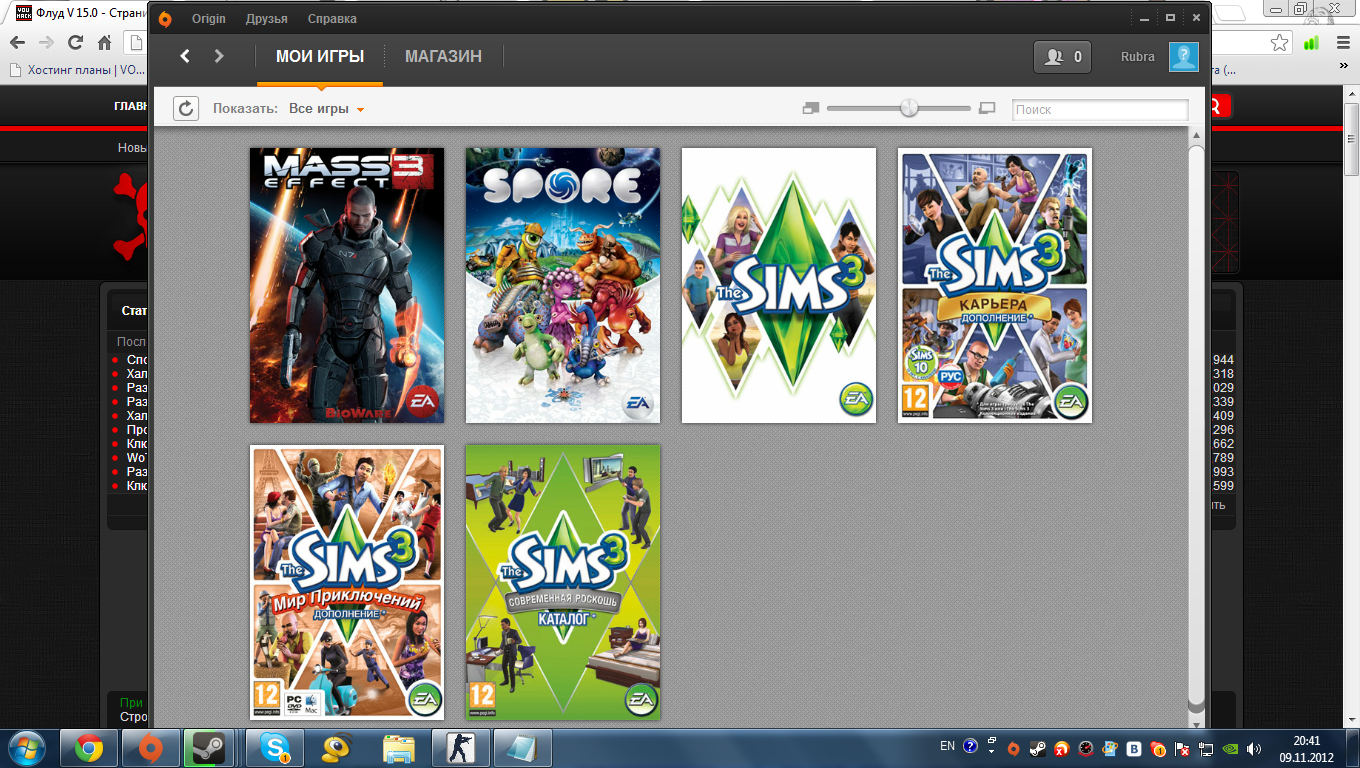Open the Origin menu
Screen dimensions: 1360x768
[x=209, y=19]
